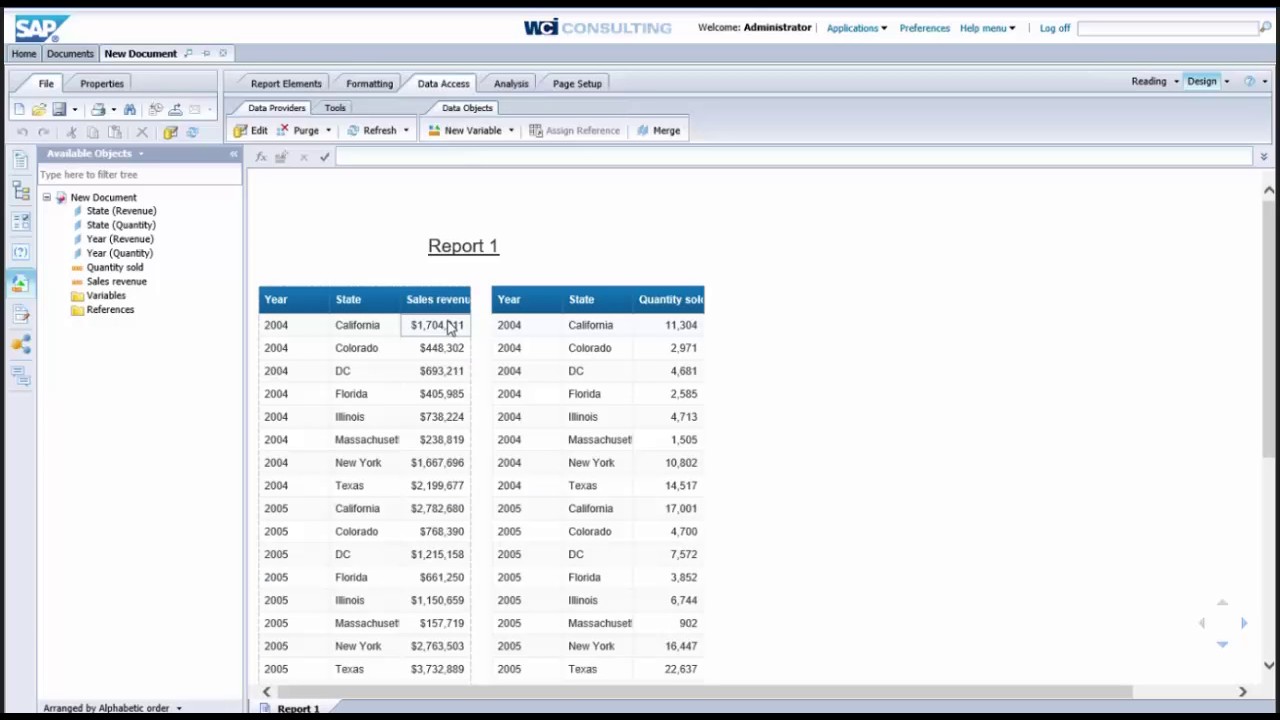Select the Available Objects side panel icon
The image size is (1280, 720).
(21, 283)
